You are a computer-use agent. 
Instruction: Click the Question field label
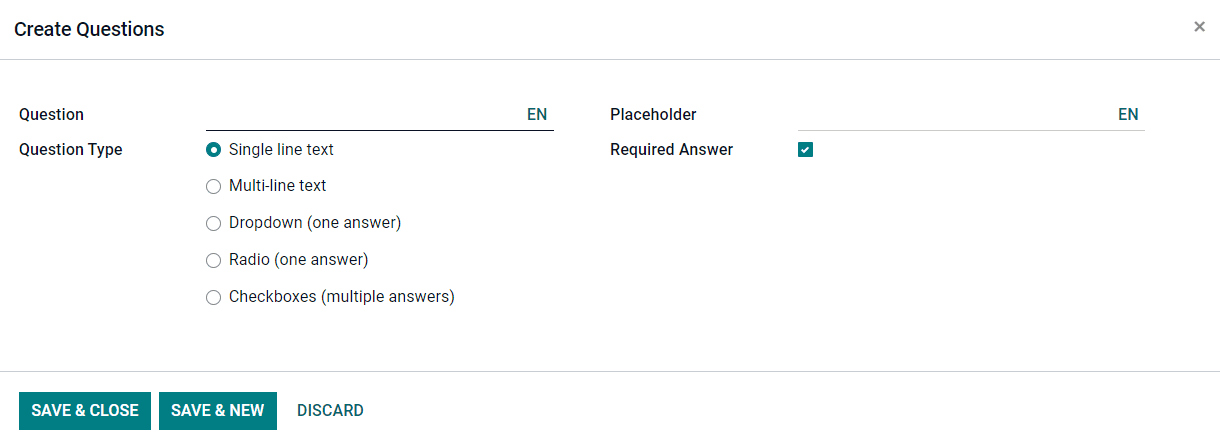pos(51,114)
